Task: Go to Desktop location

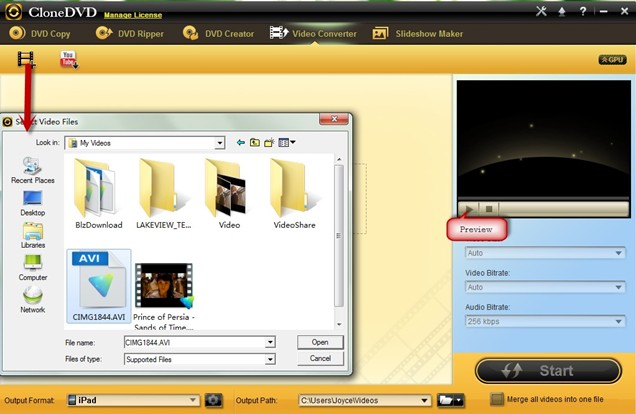Action: coord(32,203)
